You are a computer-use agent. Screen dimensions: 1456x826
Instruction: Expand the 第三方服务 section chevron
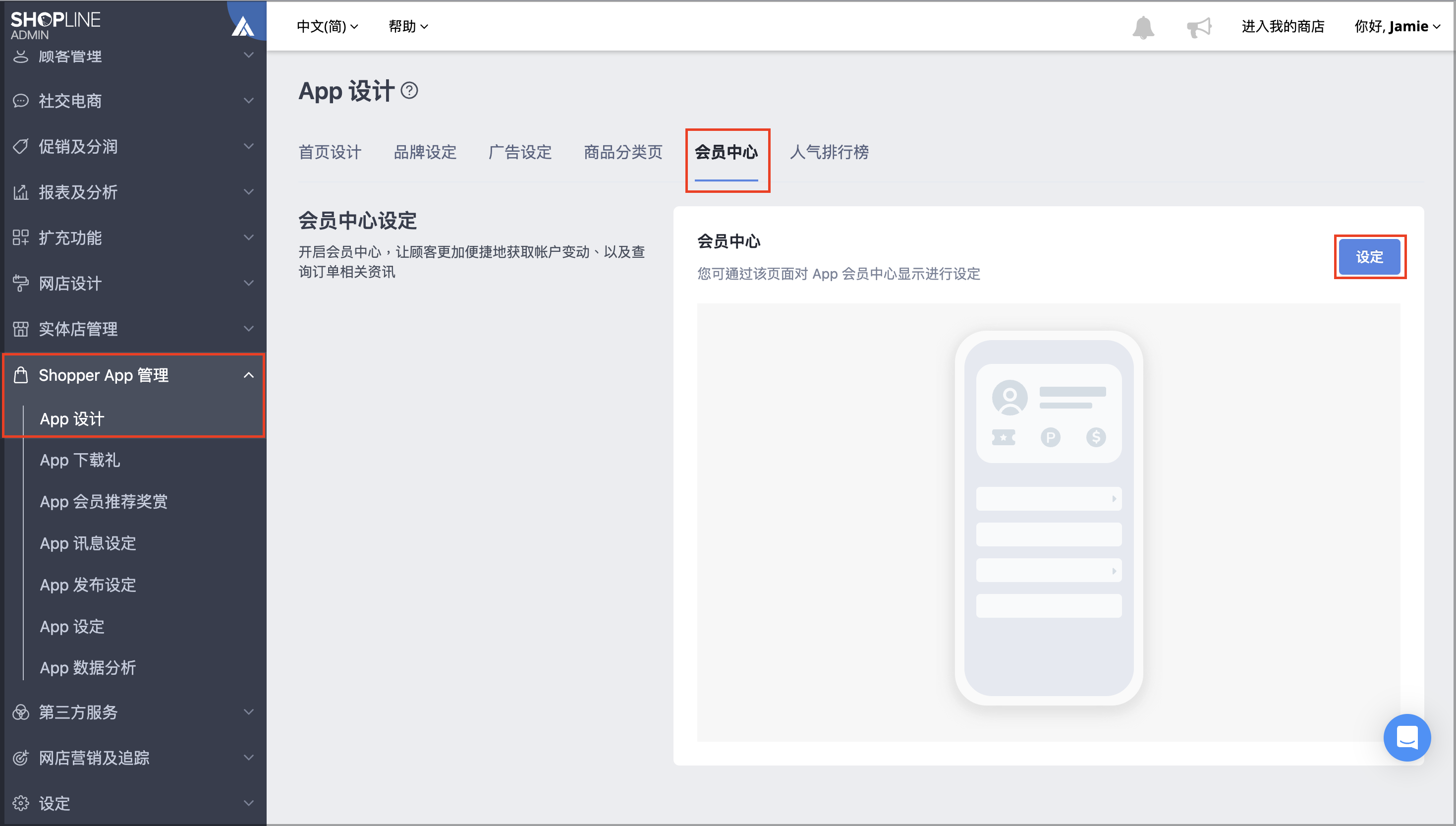click(x=248, y=711)
